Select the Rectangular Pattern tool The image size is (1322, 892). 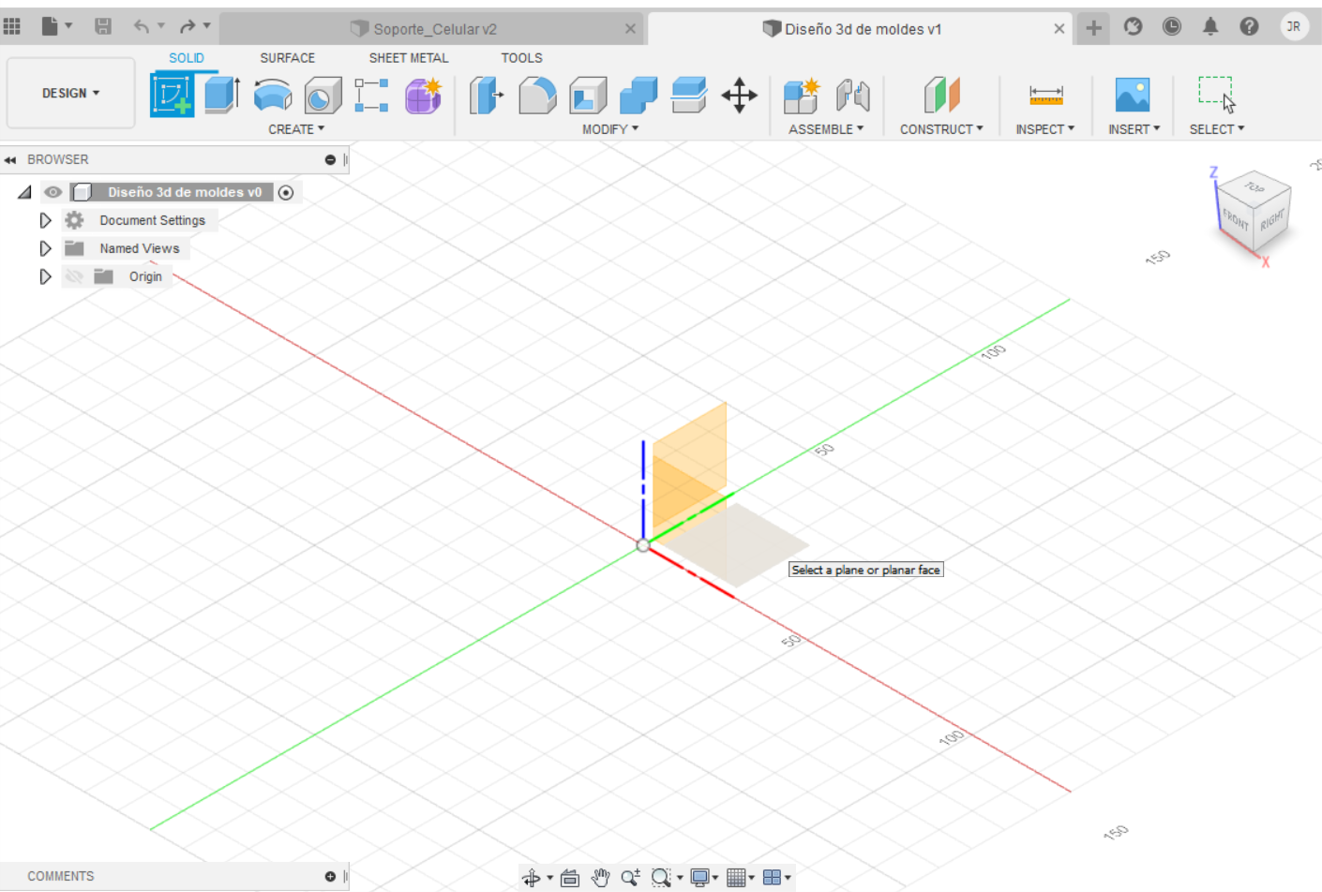(372, 96)
